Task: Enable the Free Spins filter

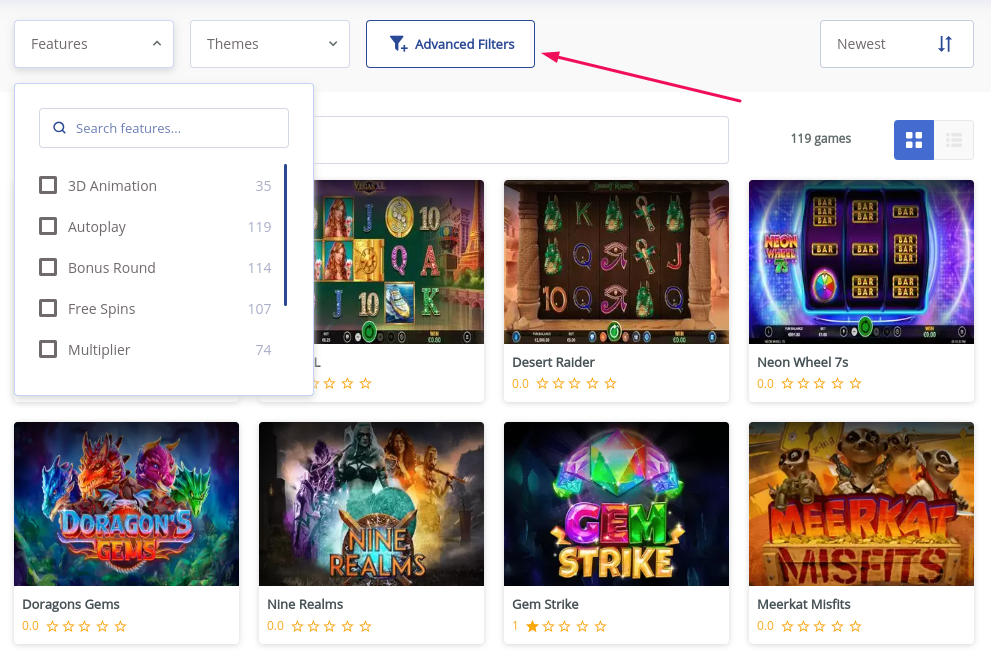Action: point(47,308)
